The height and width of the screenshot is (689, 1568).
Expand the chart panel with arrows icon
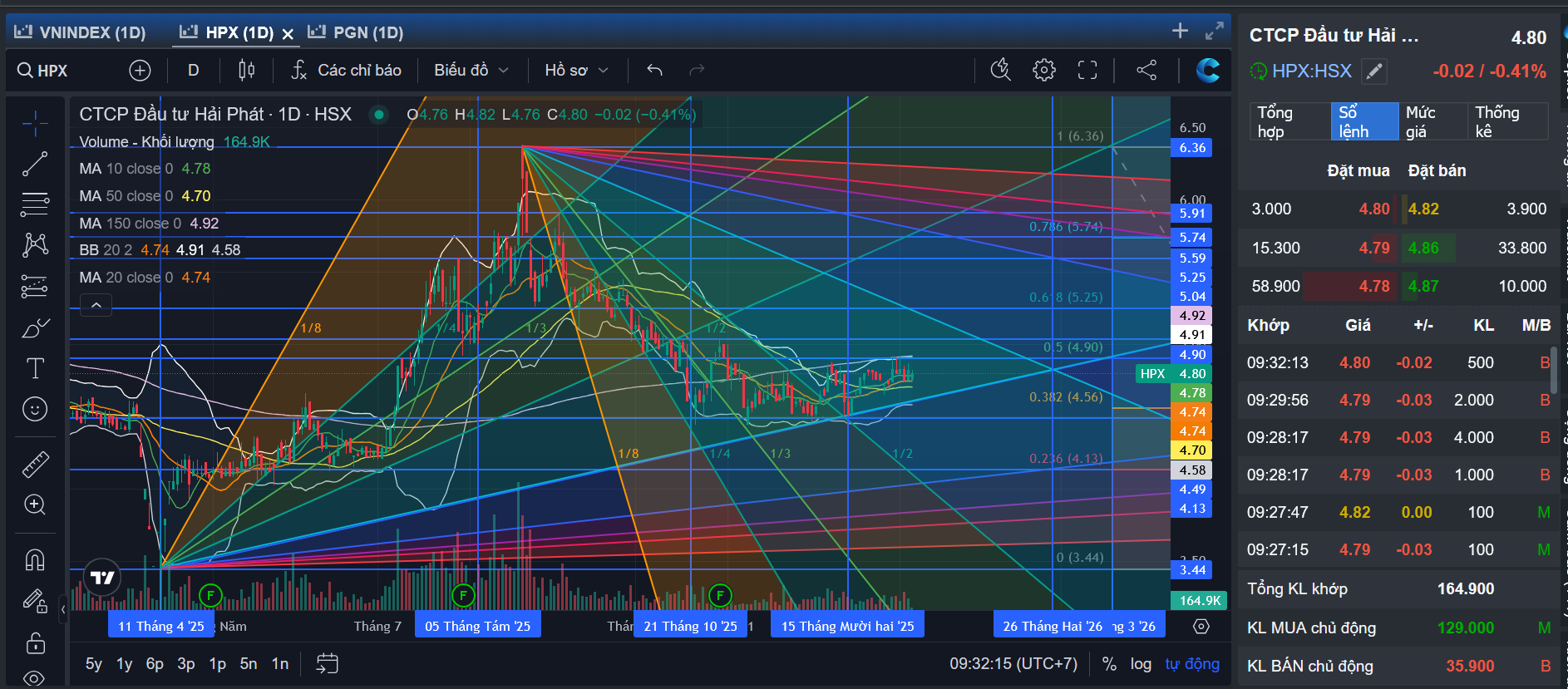tap(1215, 31)
